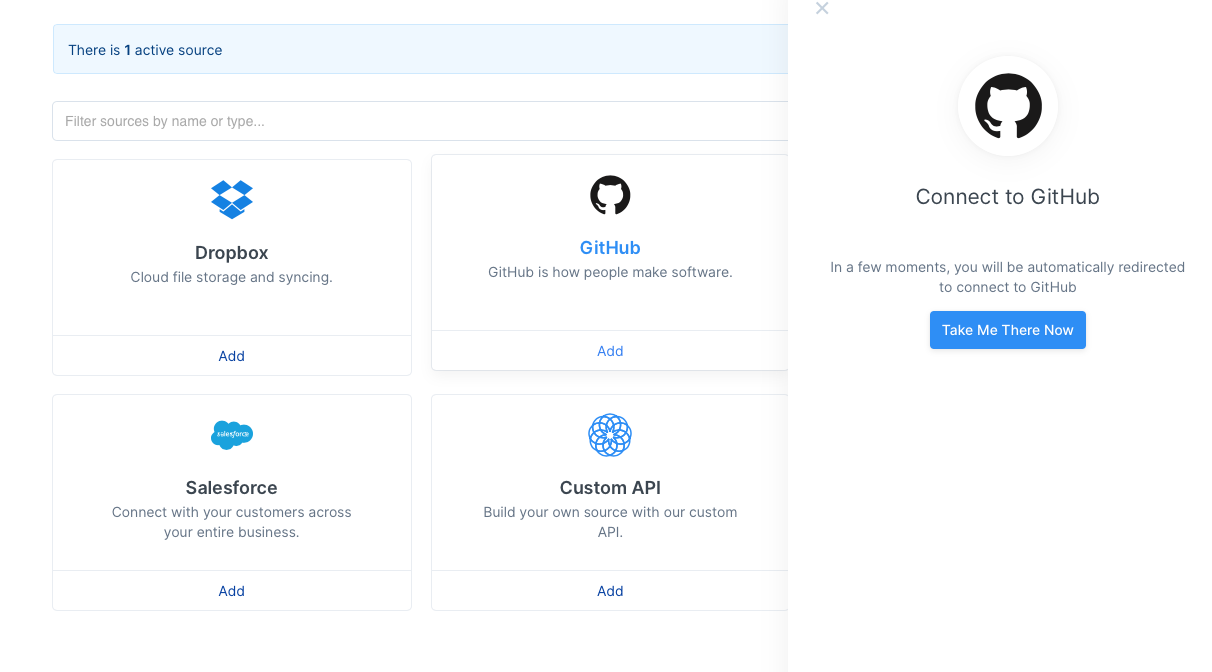Click the Custom API flower icon
This screenshot has width=1212, height=672.
tap(610, 435)
